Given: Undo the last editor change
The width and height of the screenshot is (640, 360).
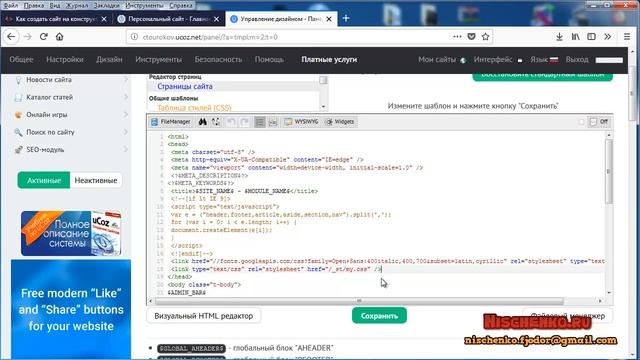Looking at the screenshot, I should coord(231,122).
